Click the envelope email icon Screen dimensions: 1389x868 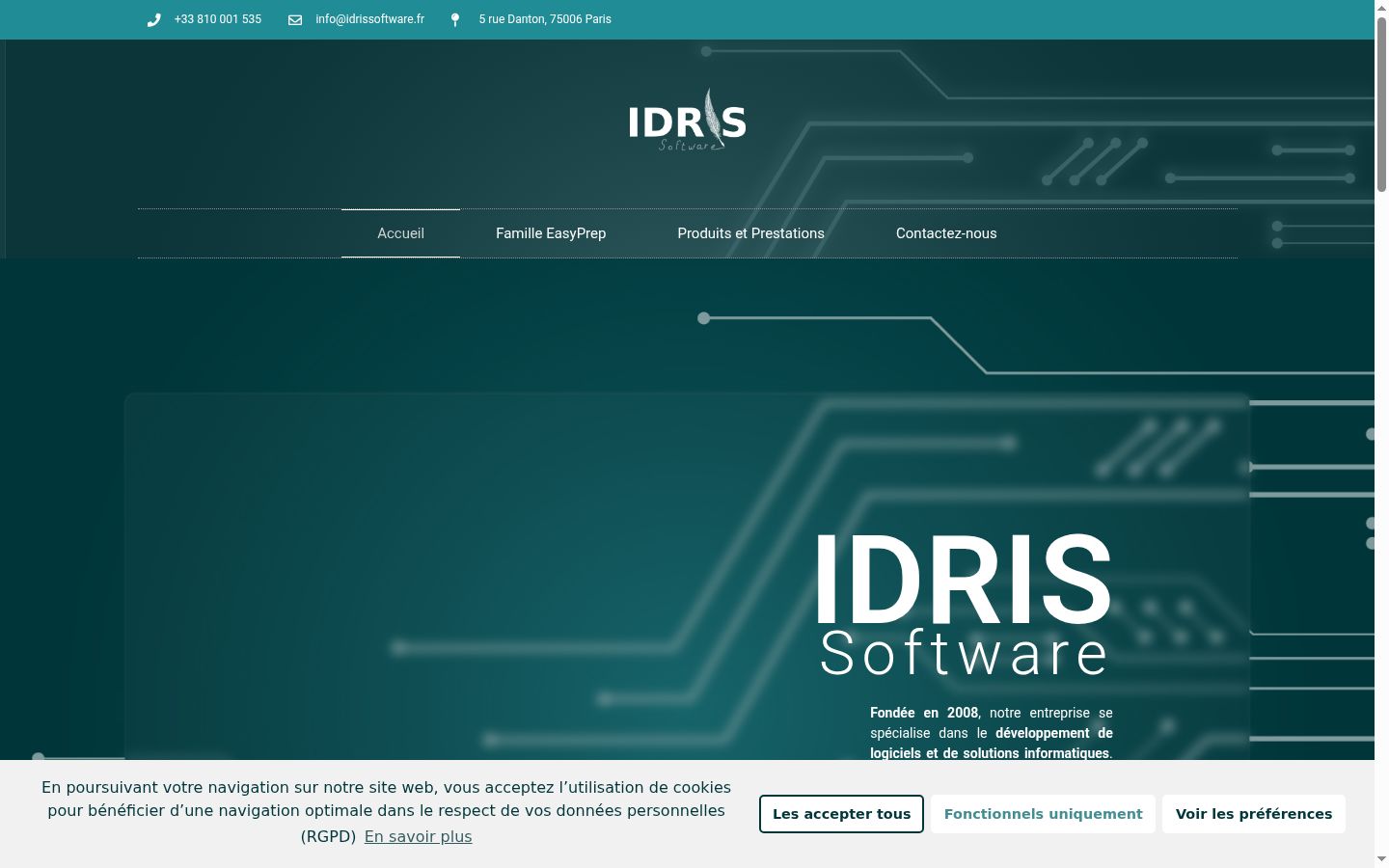295,19
